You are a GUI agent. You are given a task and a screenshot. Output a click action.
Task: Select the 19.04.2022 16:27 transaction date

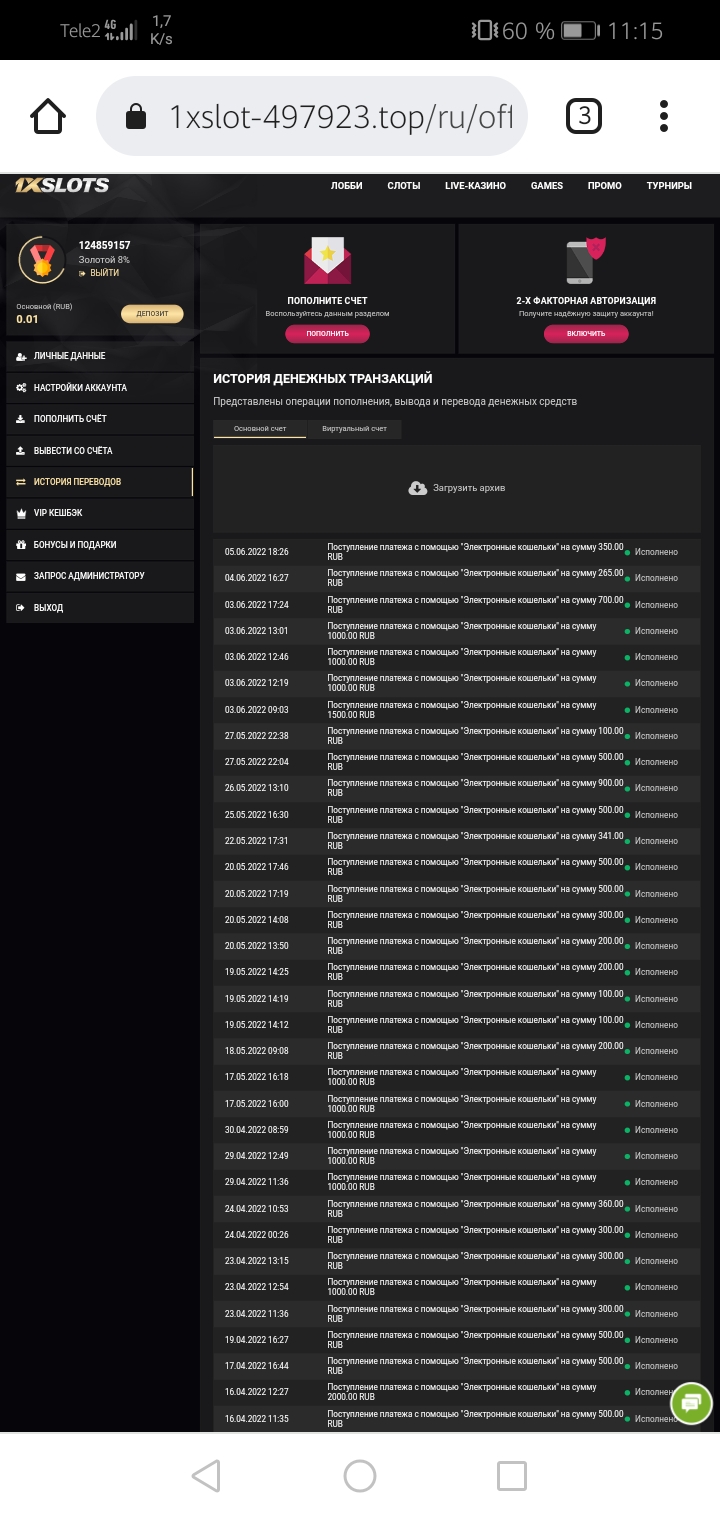(x=257, y=1340)
